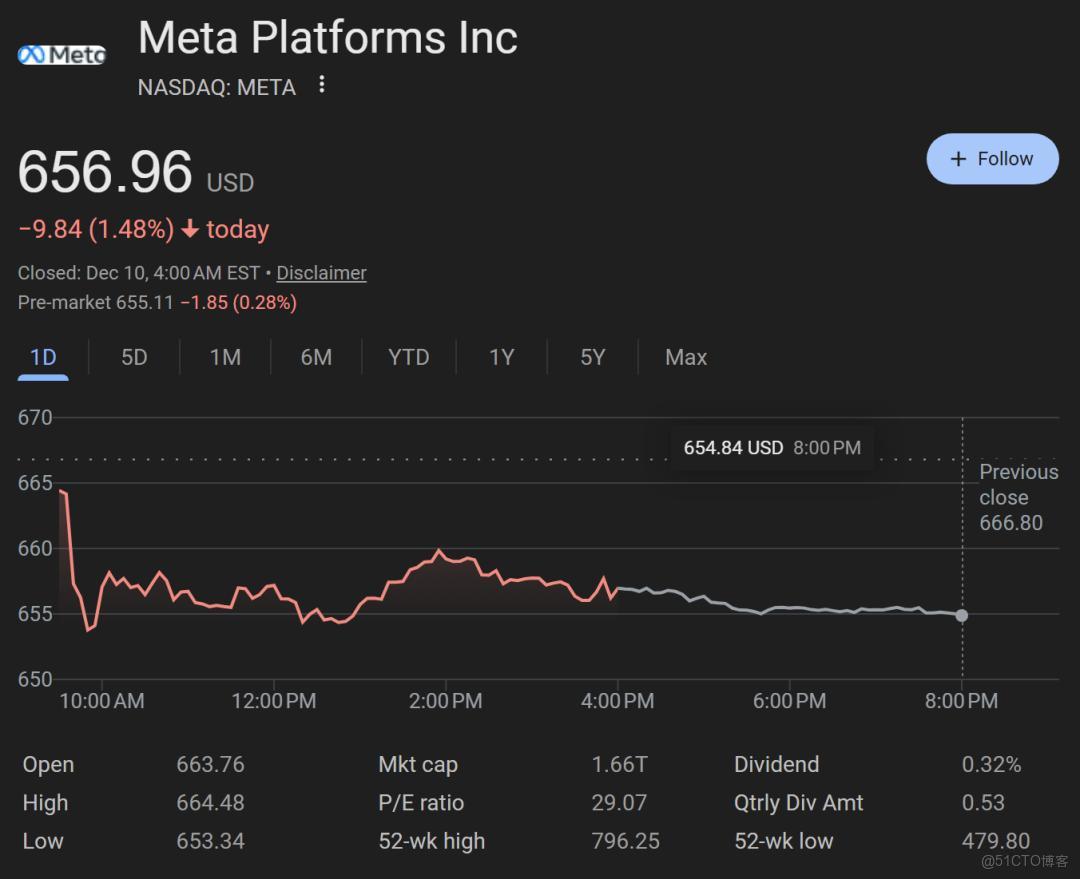Switch to the 1M chart tab
The image size is (1080, 879).
225,357
